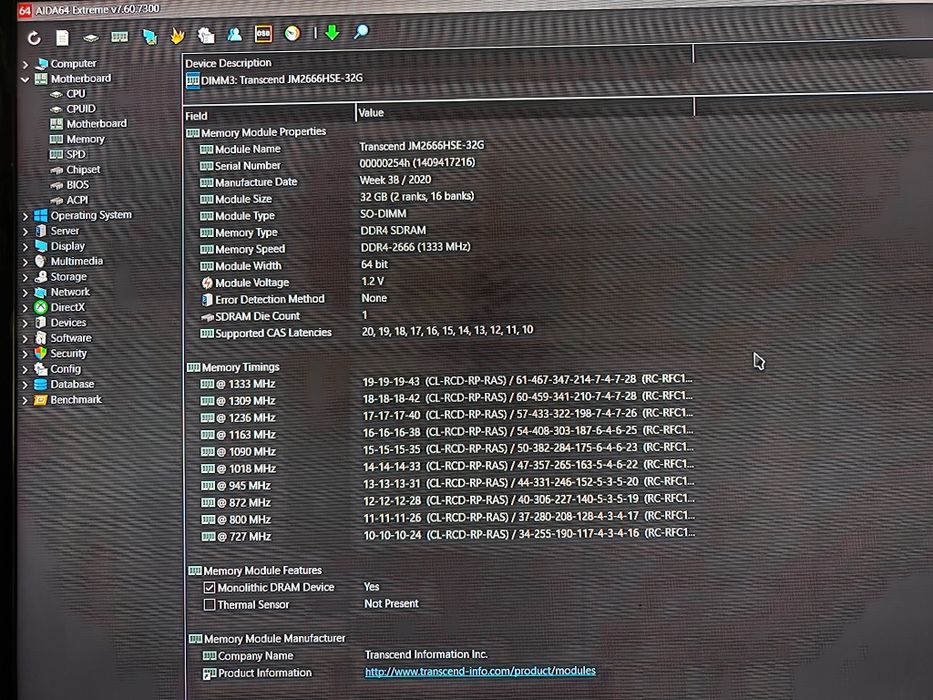Open the Motherboard sub-item
933x700 pixels.
(89, 124)
